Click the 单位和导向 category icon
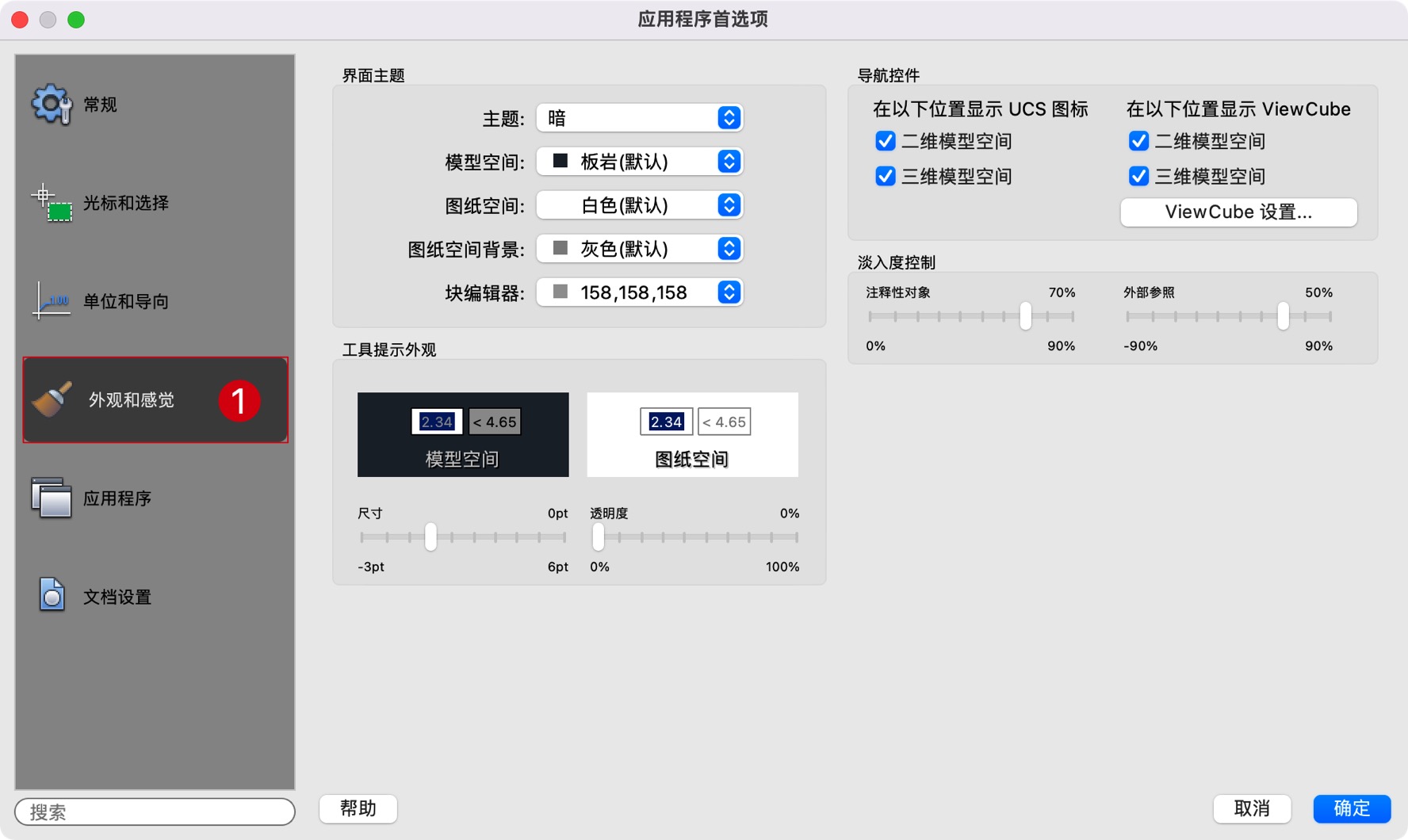This screenshot has width=1408, height=840. [x=51, y=301]
